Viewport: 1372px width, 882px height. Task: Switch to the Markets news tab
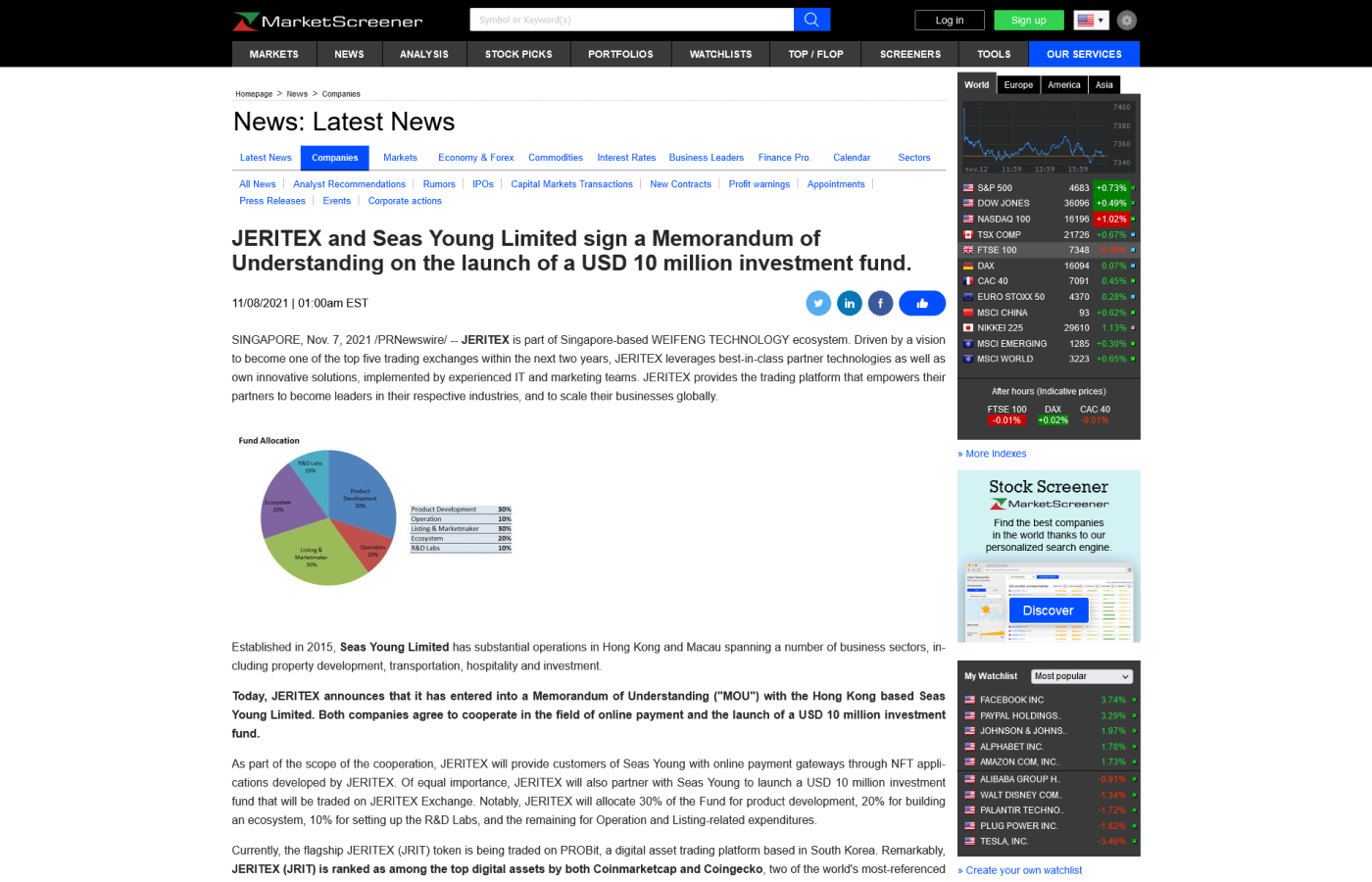tap(400, 158)
